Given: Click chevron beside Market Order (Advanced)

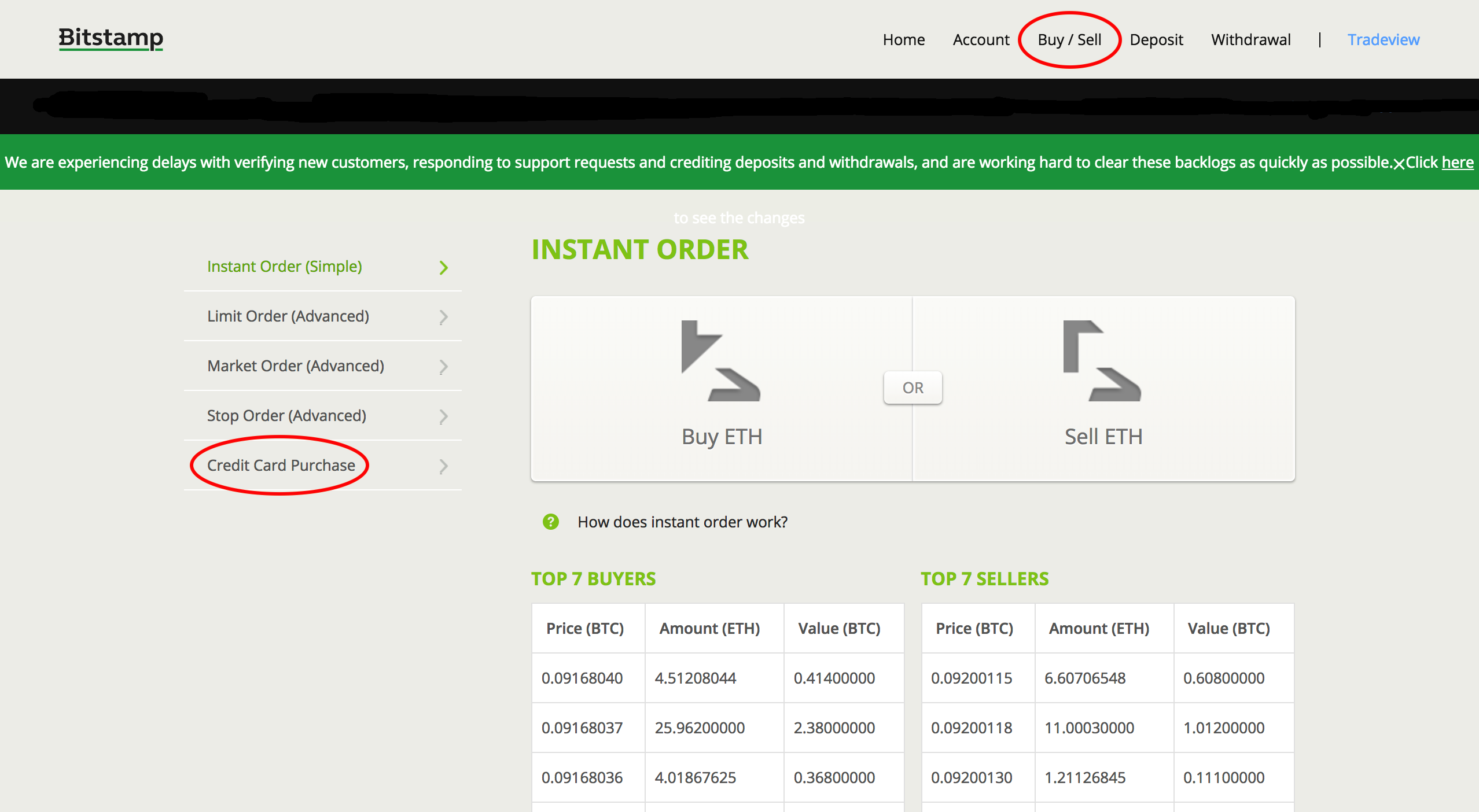Looking at the screenshot, I should (x=443, y=367).
